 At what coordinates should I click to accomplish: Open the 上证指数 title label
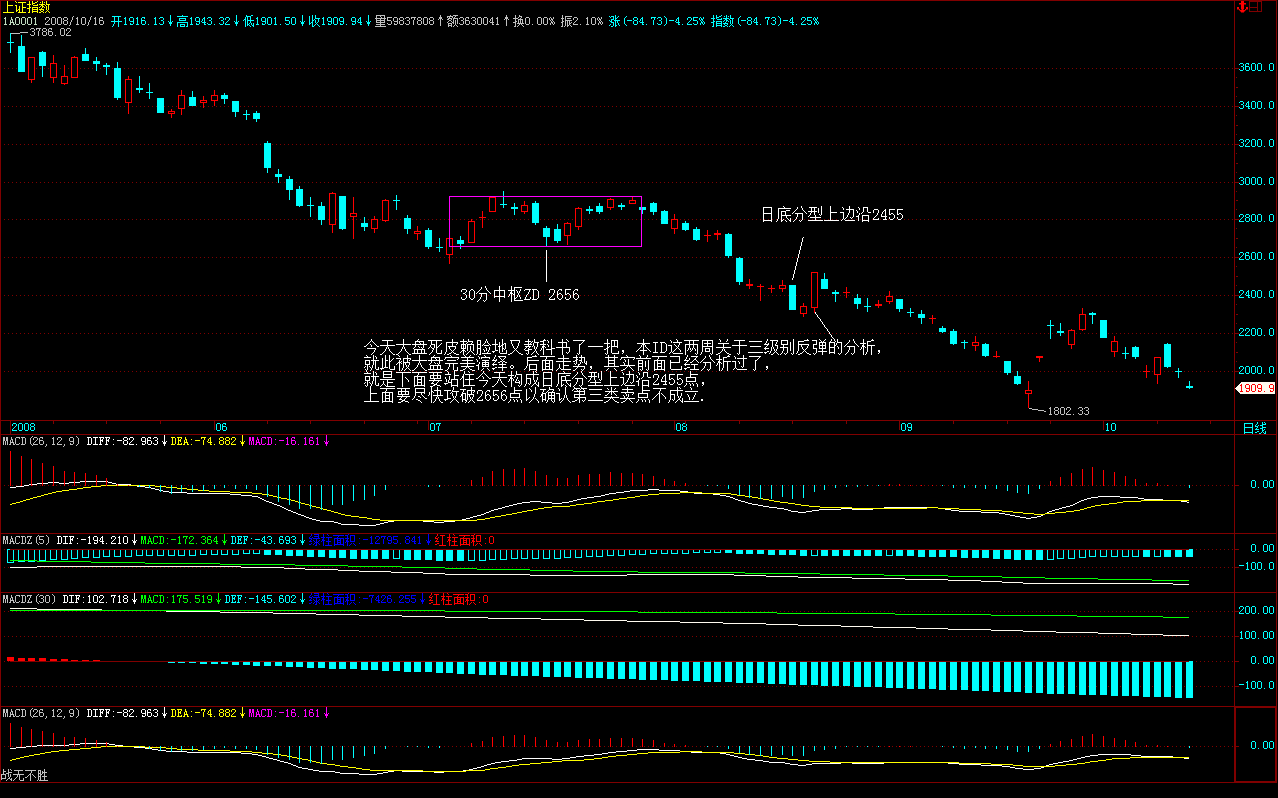click(x=26, y=7)
